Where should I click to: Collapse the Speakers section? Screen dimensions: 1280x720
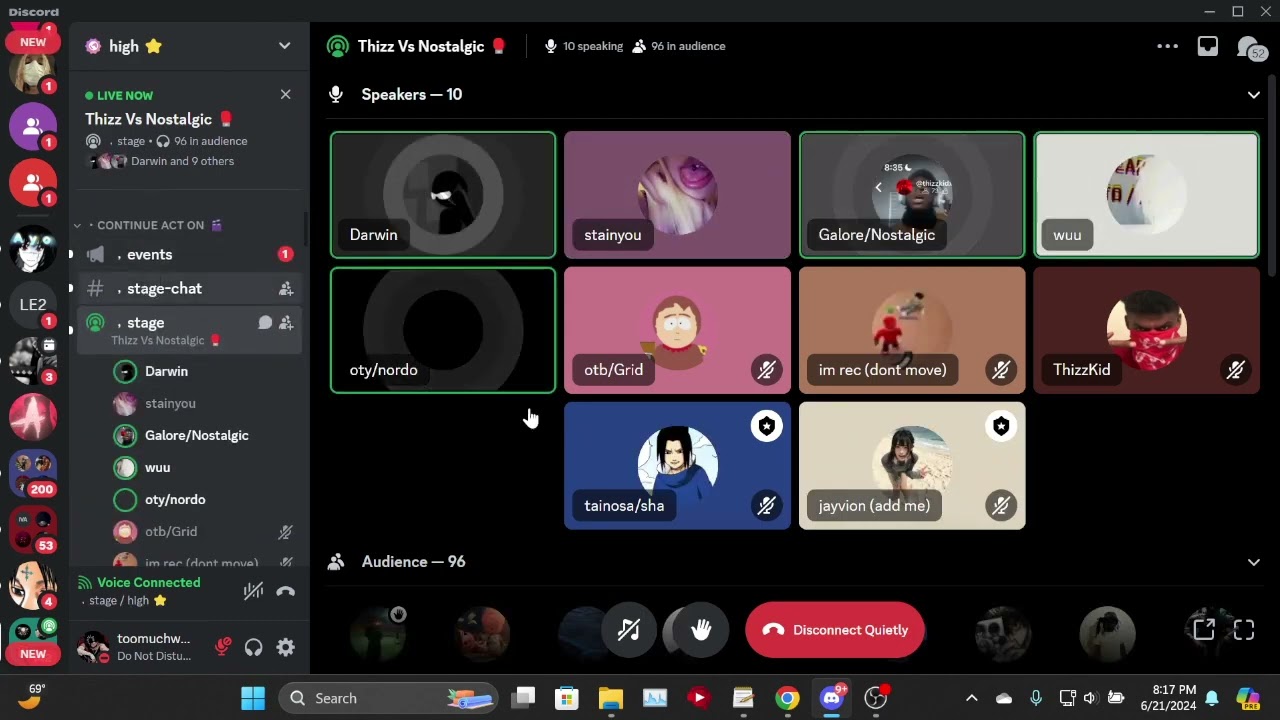pyautogui.click(x=1253, y=95)
